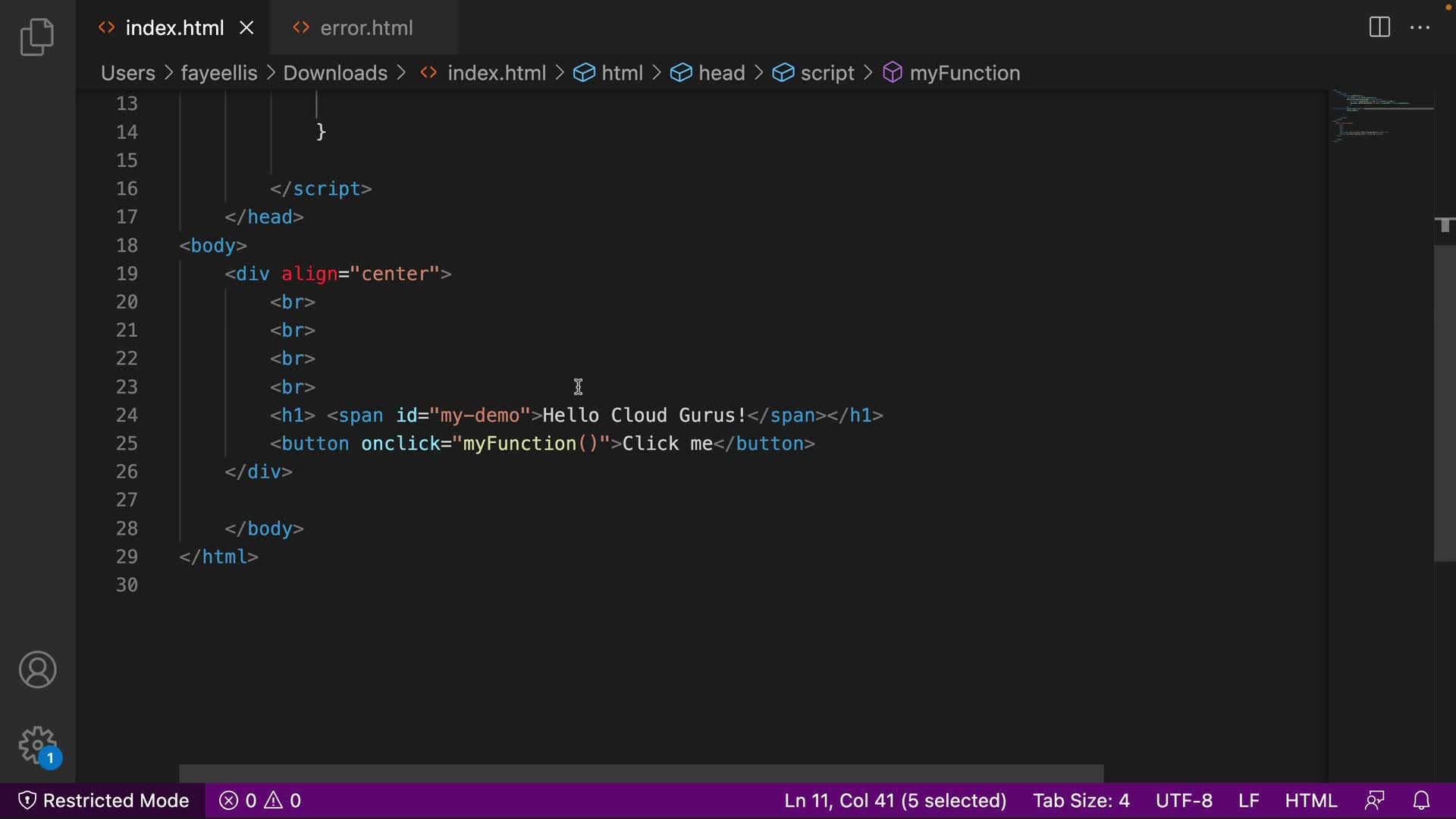Expand the myFunction breadcrumb
Viewport: 1456px width, 819px height.
(964, 73)
